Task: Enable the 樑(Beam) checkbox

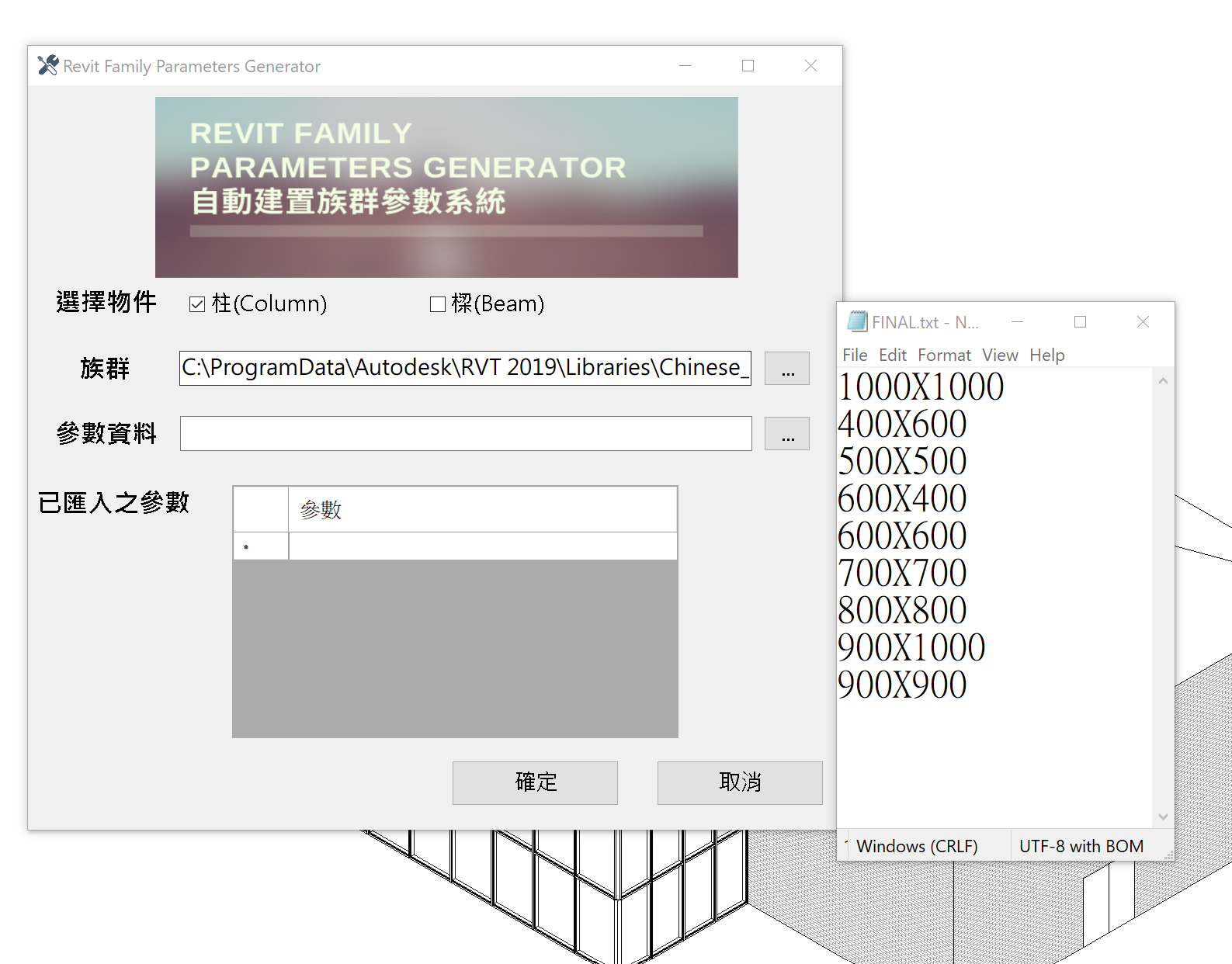Action: (x=438, y=304)
